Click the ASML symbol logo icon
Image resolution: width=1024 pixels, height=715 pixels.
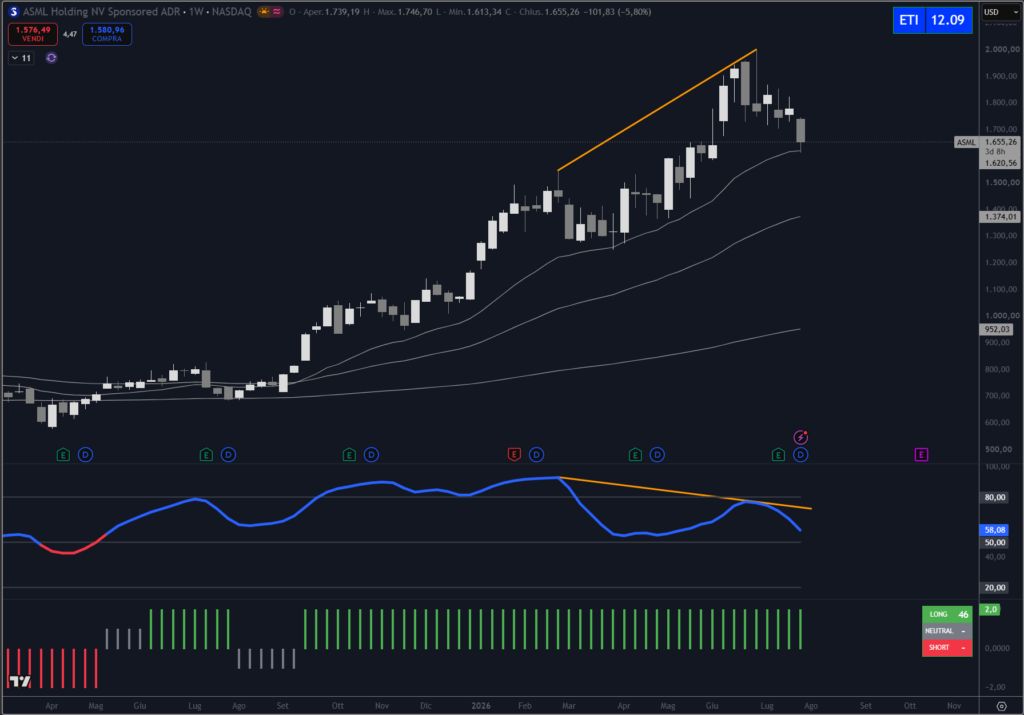pos(13,12)
